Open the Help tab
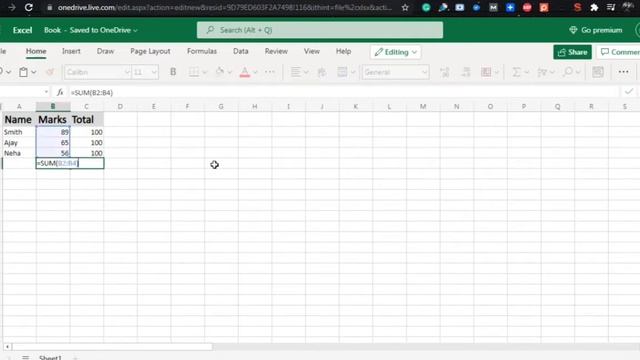The image size is (640, 360). click(343, 51)
